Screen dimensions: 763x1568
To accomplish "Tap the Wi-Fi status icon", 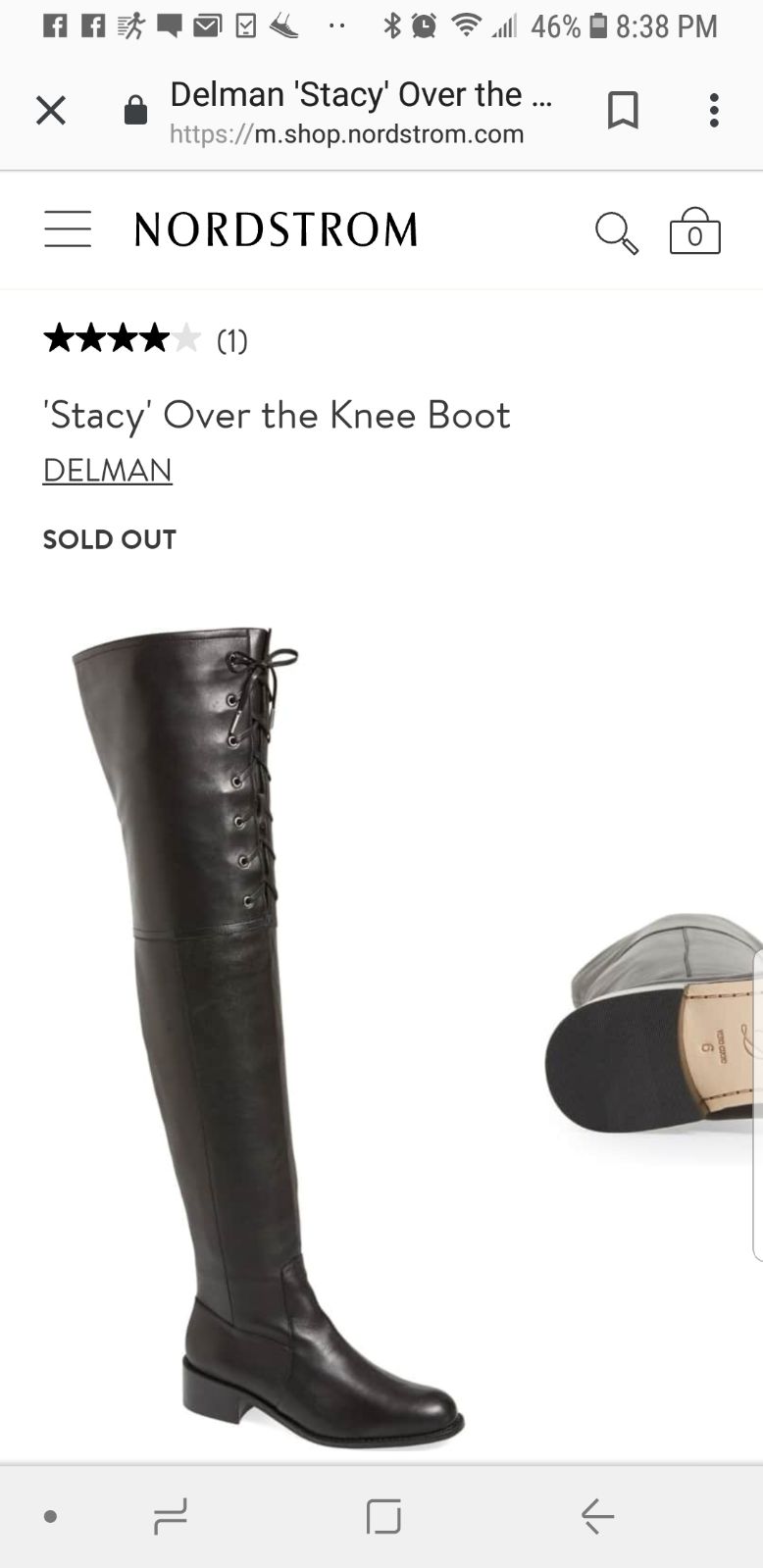I will point(466,26).
